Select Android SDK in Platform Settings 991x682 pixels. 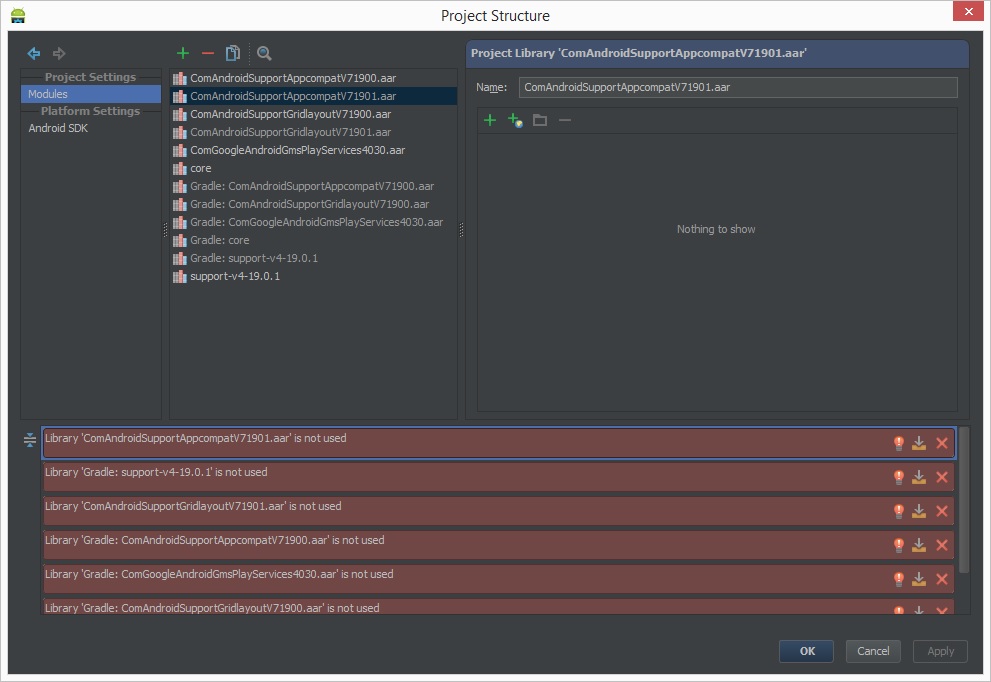pyautogui.click(x=91, y=128)
